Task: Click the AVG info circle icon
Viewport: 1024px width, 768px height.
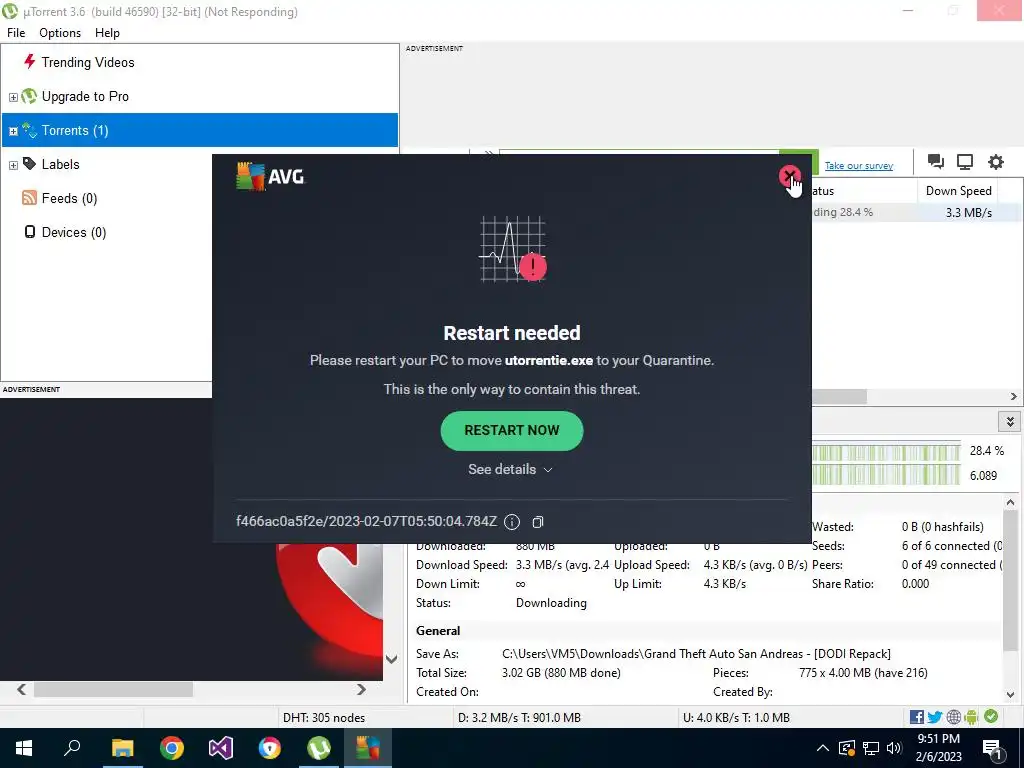Action: tap(512, 521)
